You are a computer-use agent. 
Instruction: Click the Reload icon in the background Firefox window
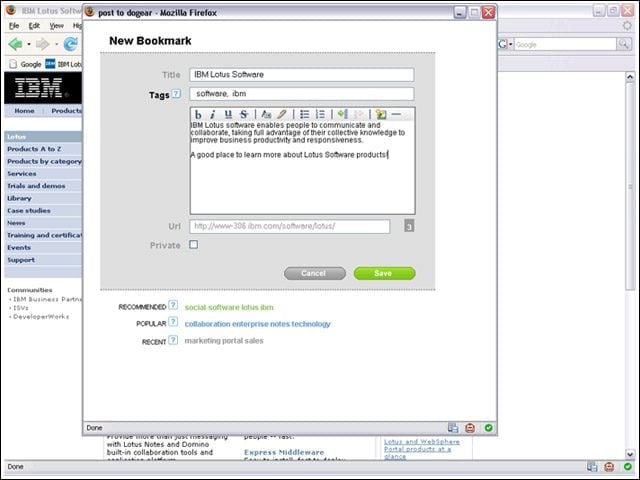coord(70,44)
